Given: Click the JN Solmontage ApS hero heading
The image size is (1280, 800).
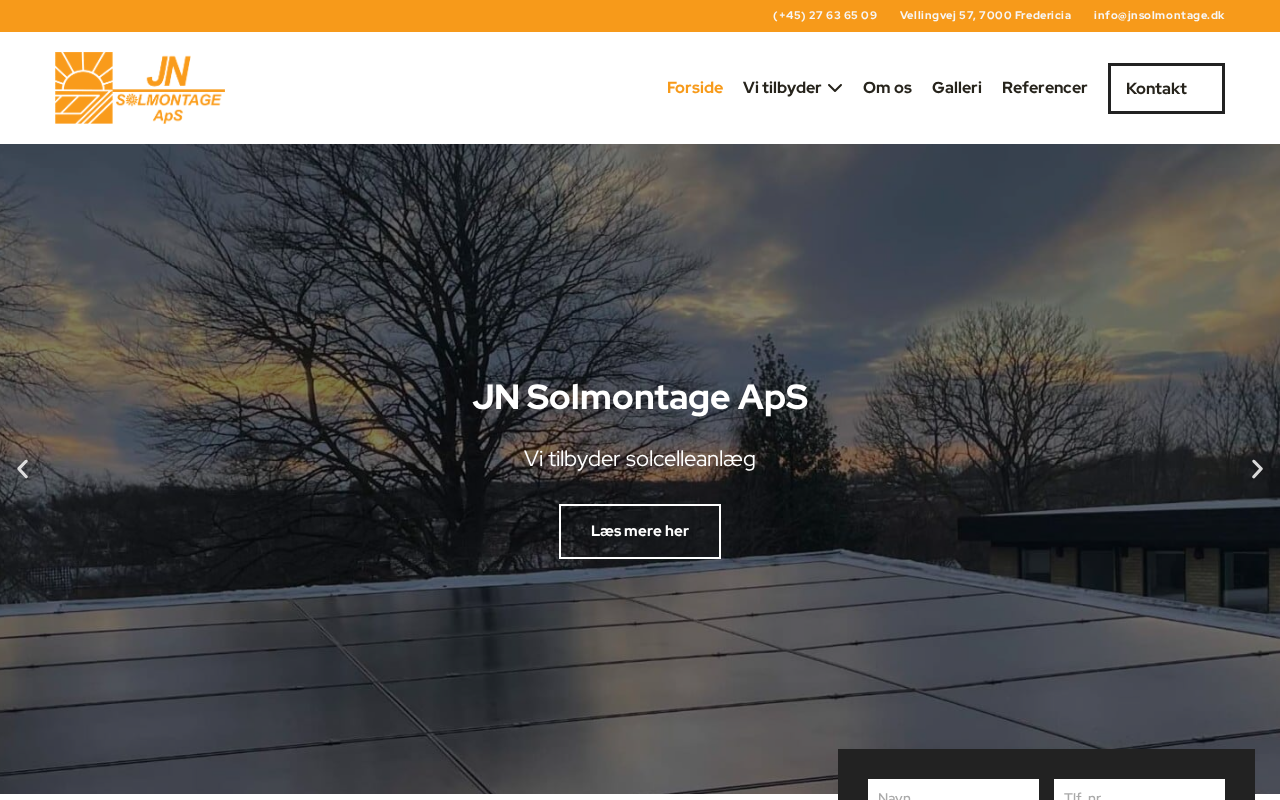Looking at the screenshot, I should click(640, 397).
